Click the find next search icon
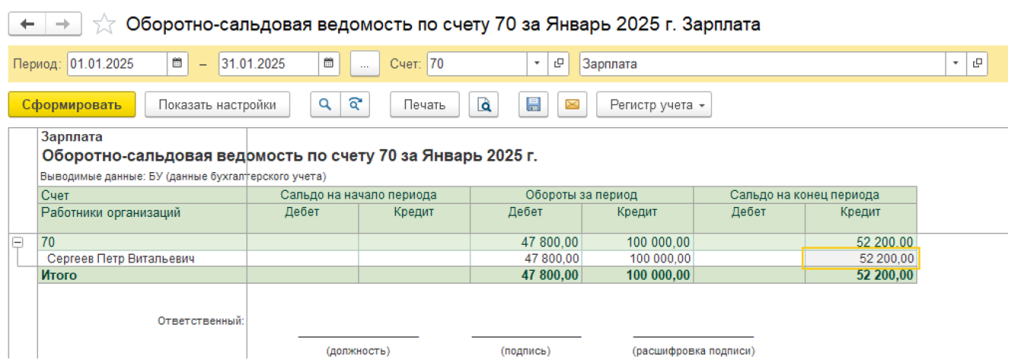This screenshot has height=360, width=1024. point(355,105)
